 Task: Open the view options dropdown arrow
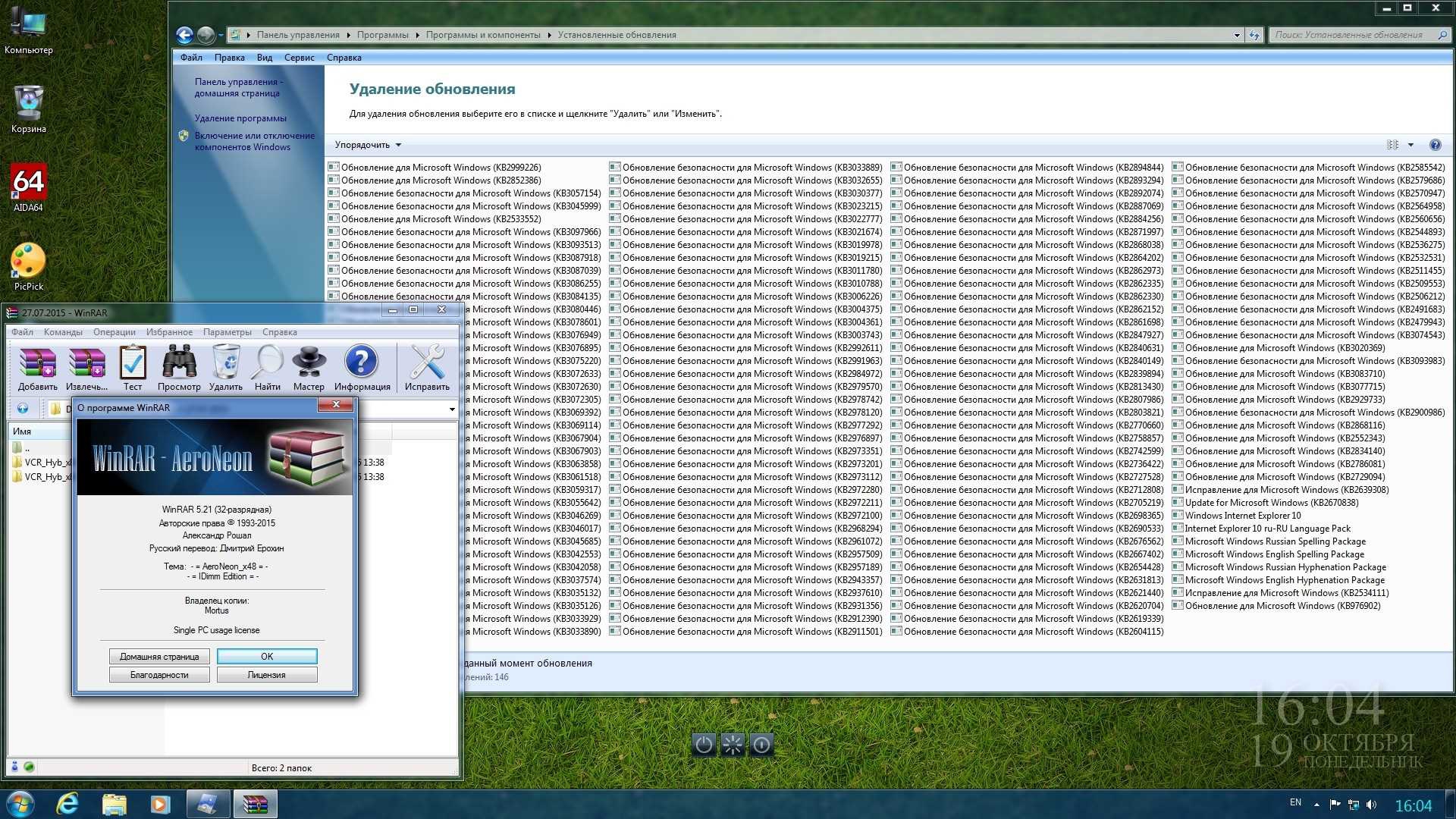coord(1410,145)
